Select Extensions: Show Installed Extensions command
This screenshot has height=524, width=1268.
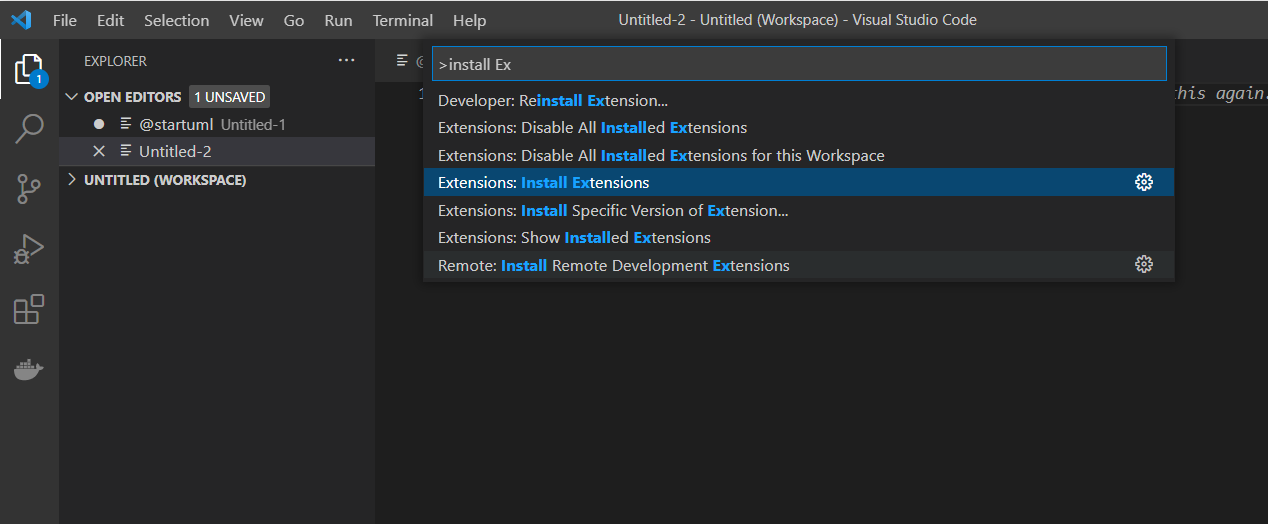799,238
